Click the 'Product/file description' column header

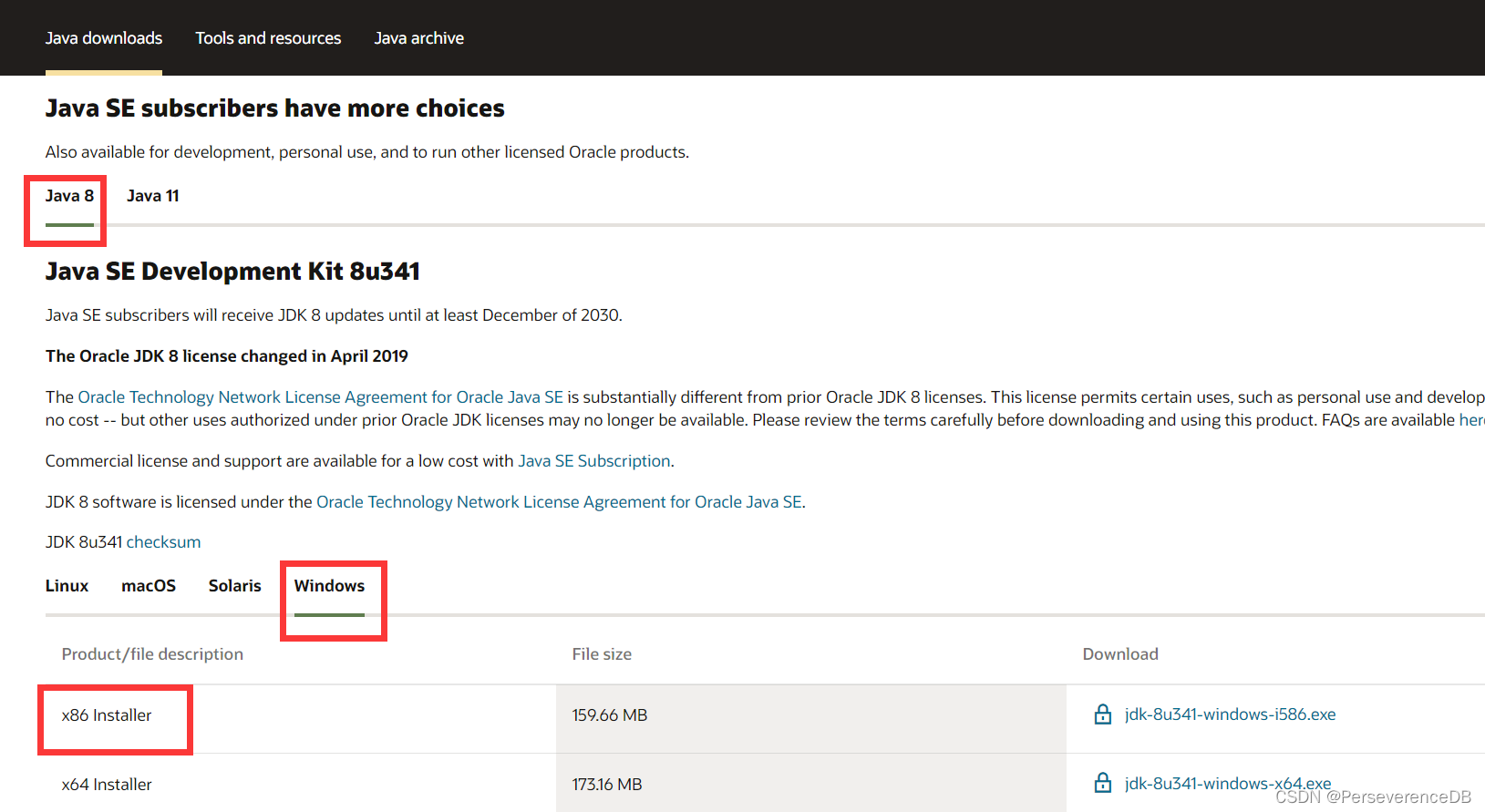tap(152, 654)
